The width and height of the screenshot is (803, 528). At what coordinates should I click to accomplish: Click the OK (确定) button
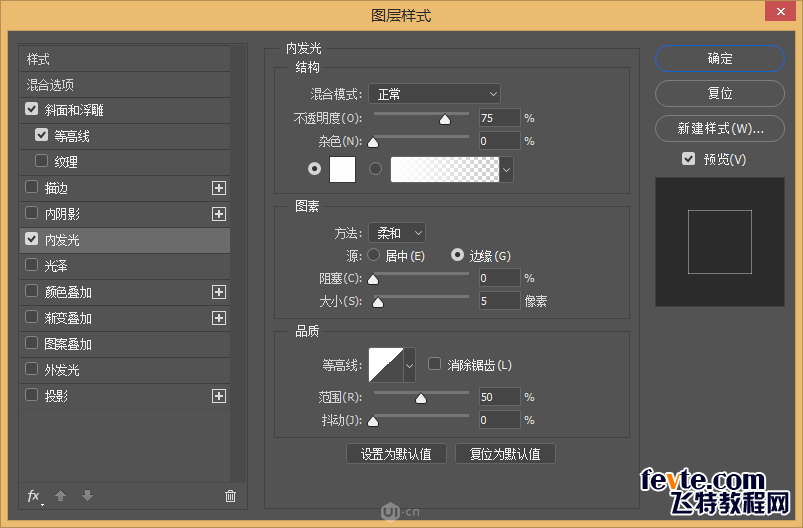[720, 59]
